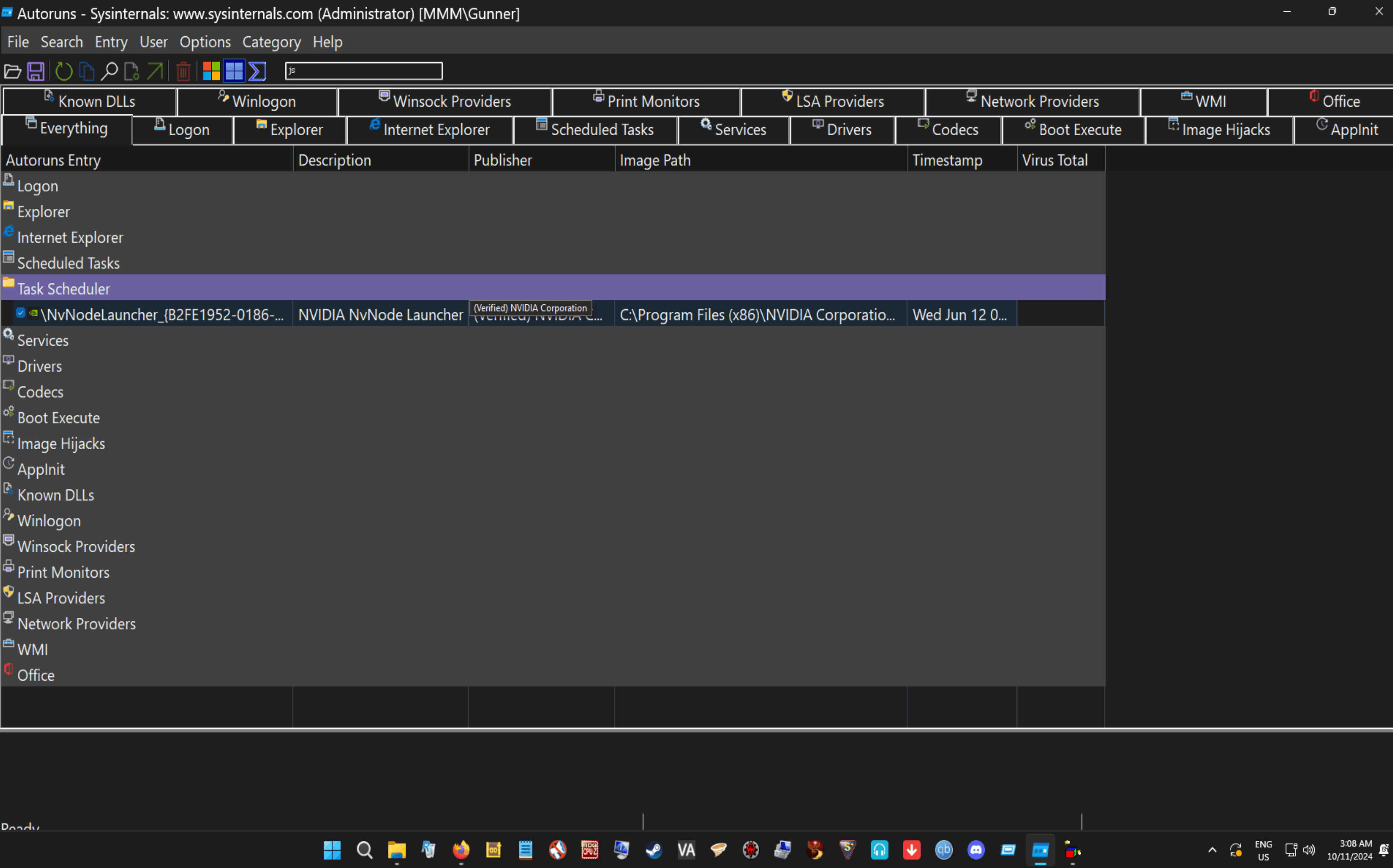Click the Entry Properties page-gear icon
Viewport: 1393px width, 868px height.
131,71
